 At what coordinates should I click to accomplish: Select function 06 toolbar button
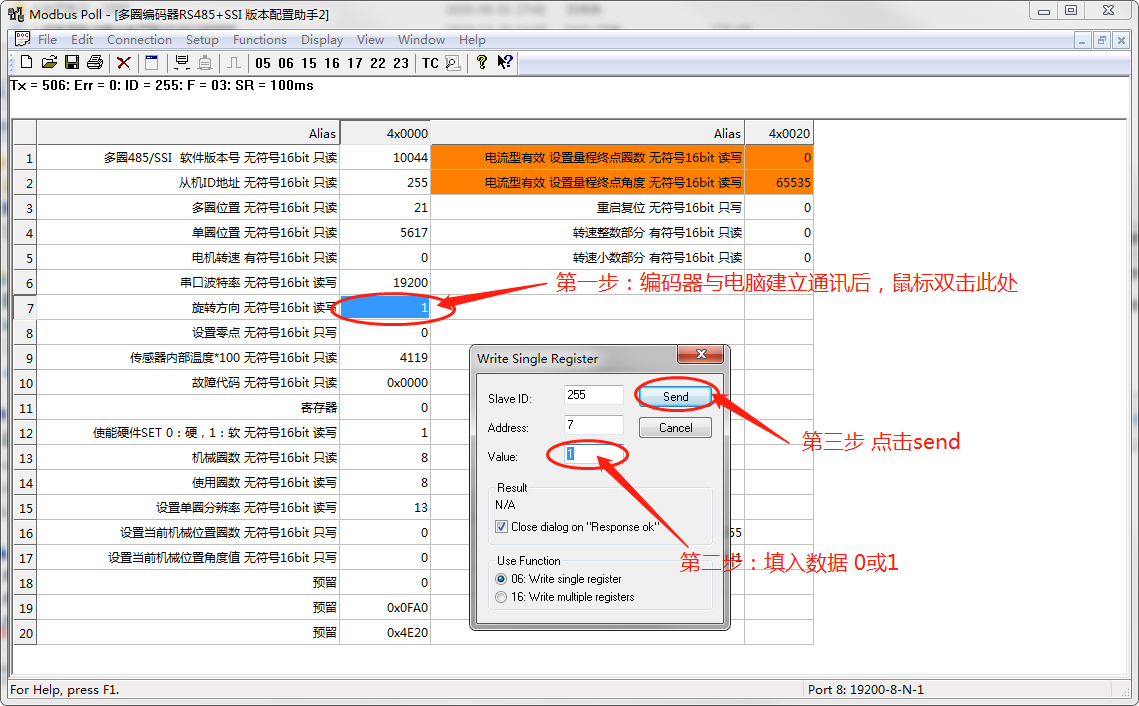tap(286, 63)
